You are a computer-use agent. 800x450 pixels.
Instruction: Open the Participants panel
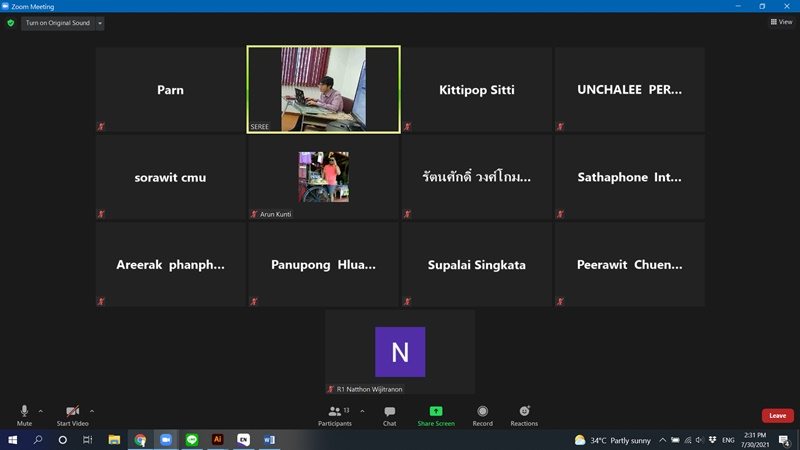(x=335, y=415)
